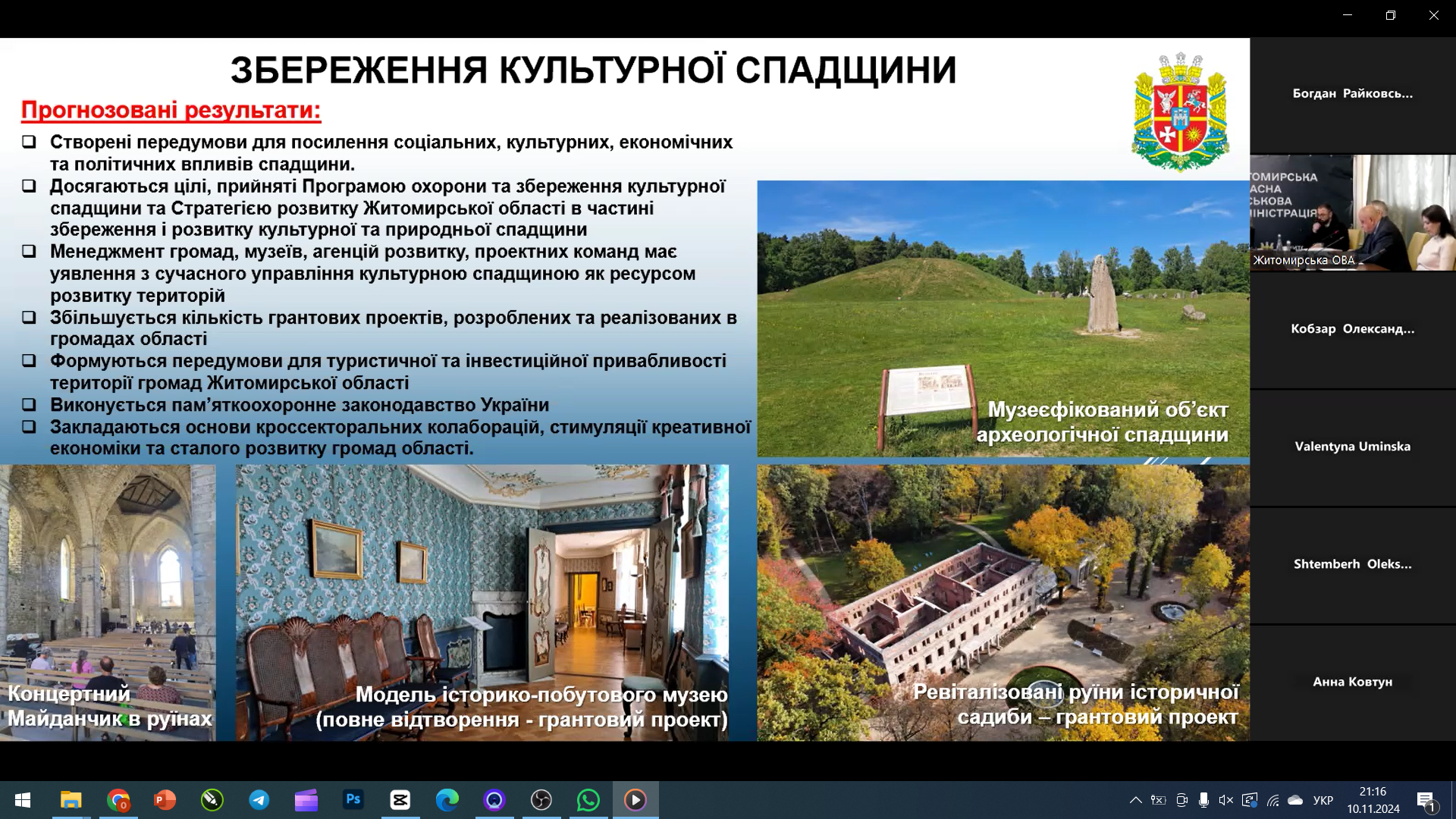Open purple circular camera app taskbar icon
Screen dimensions: 1456x819
click(494, 800)
